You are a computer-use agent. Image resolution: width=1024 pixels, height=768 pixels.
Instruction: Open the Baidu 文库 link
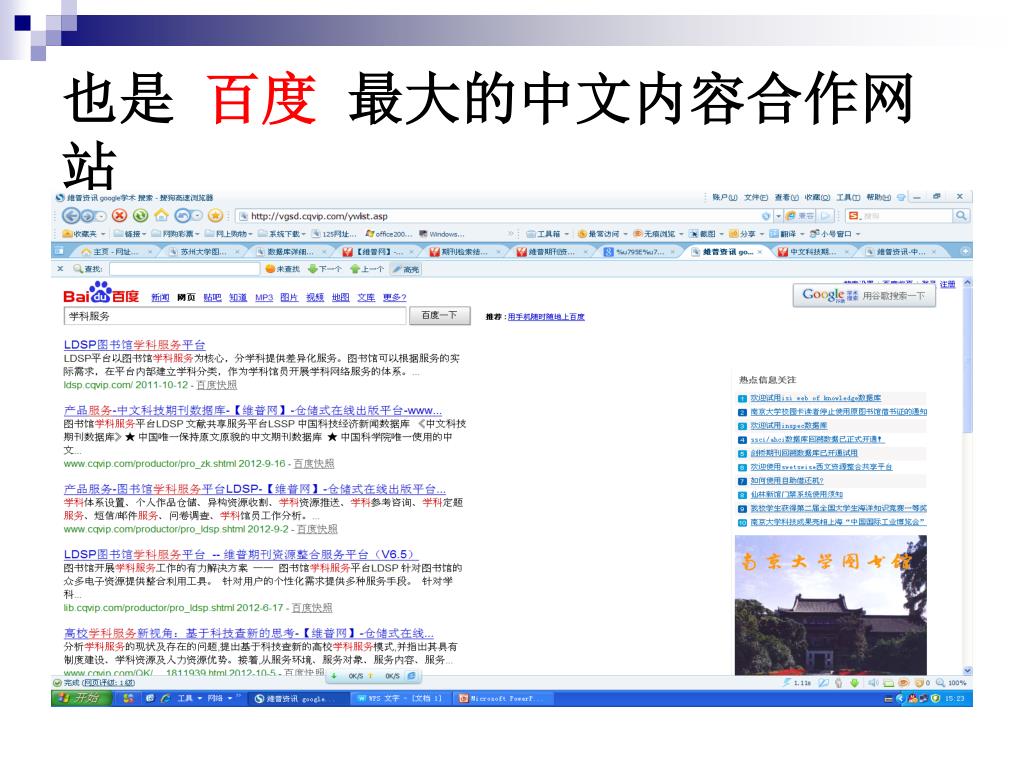click(366, 297)
